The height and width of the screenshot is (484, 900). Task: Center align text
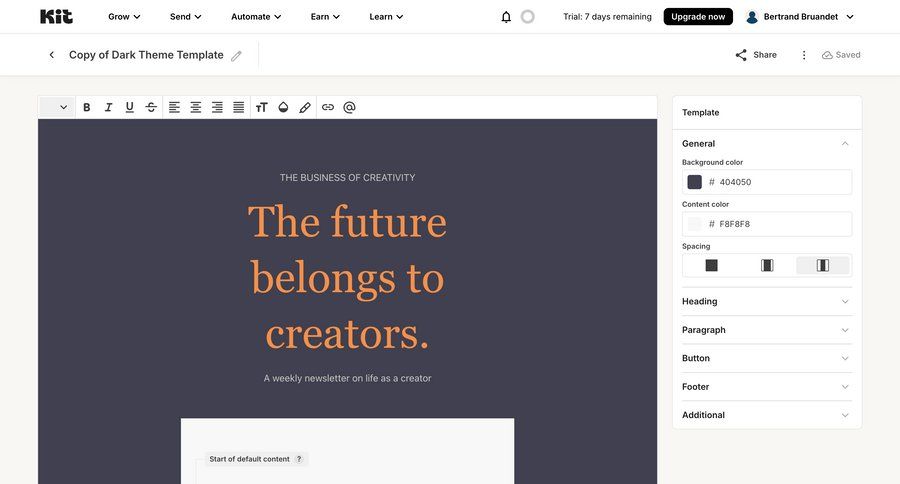pyautogui.click(x=196, y=107)
